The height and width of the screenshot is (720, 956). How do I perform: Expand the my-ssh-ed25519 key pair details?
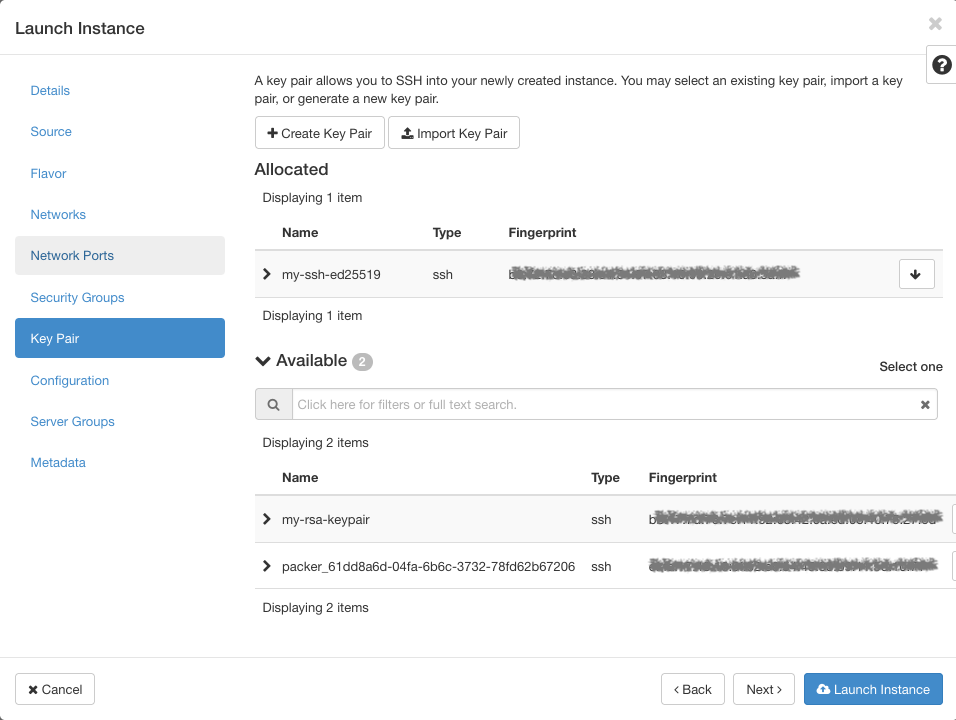coord(267,274)
